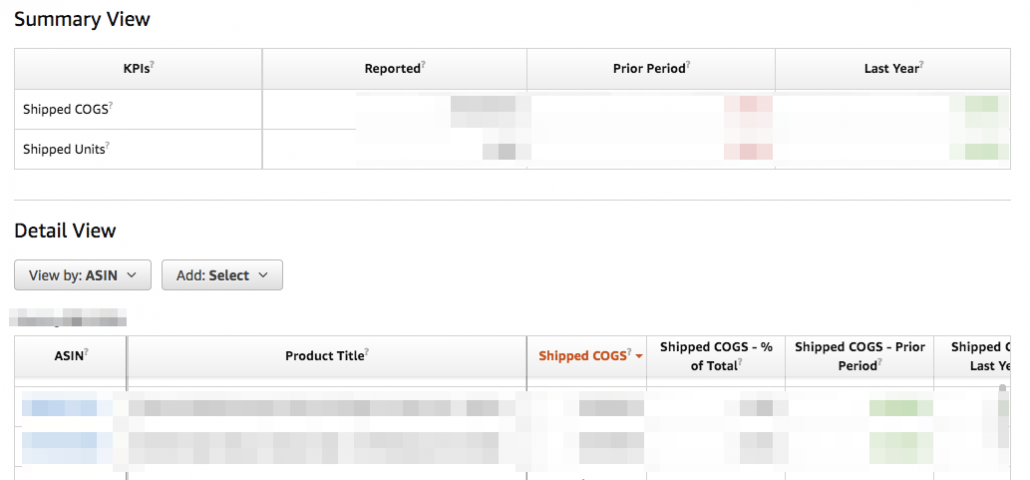Select the ASIN column header
The width and height of the screenshot is (1030, 480).
[x=70, y=356]
